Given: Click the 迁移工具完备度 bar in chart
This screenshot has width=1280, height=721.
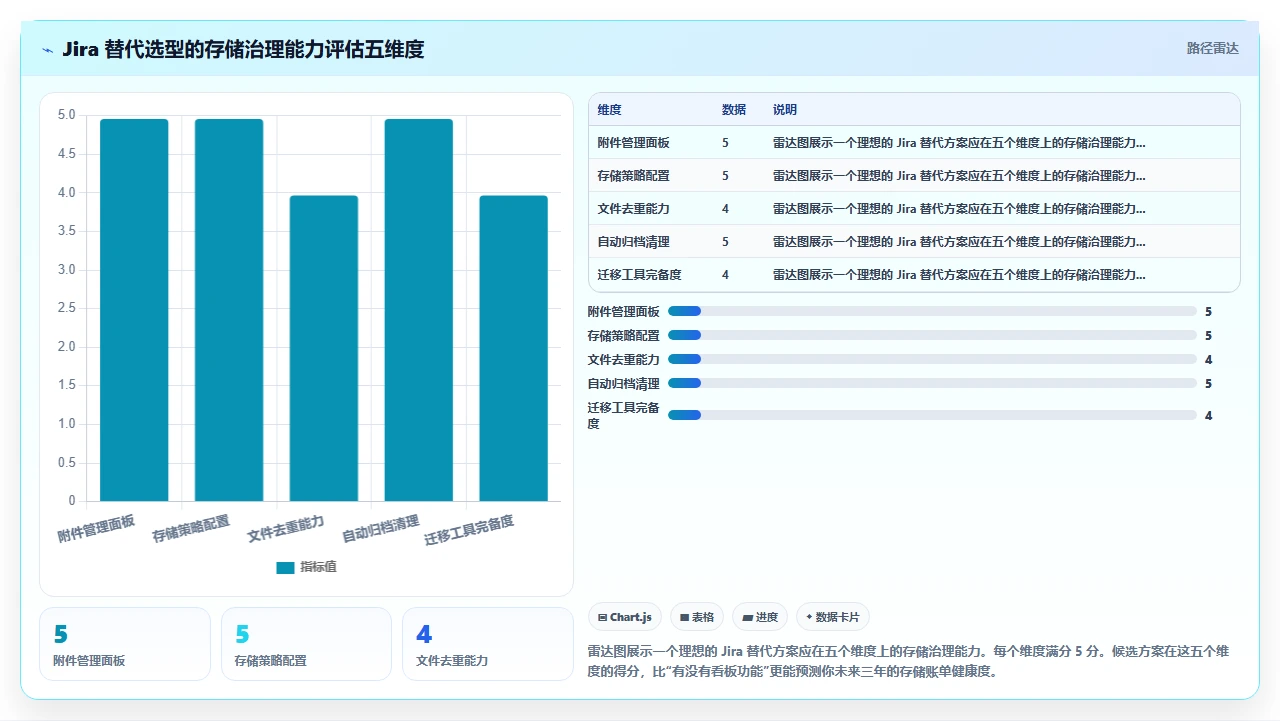Looking at the screenshot, I should [513, 348].
